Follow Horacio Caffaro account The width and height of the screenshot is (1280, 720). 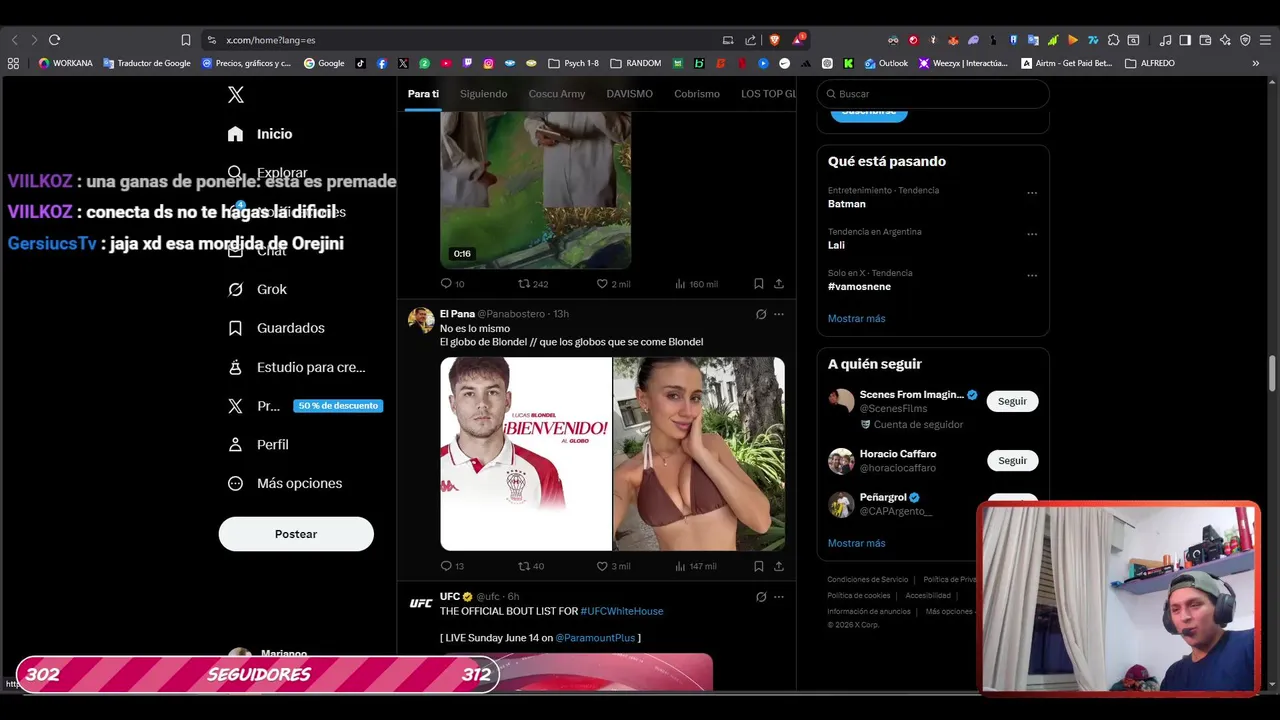[1012, 461]
